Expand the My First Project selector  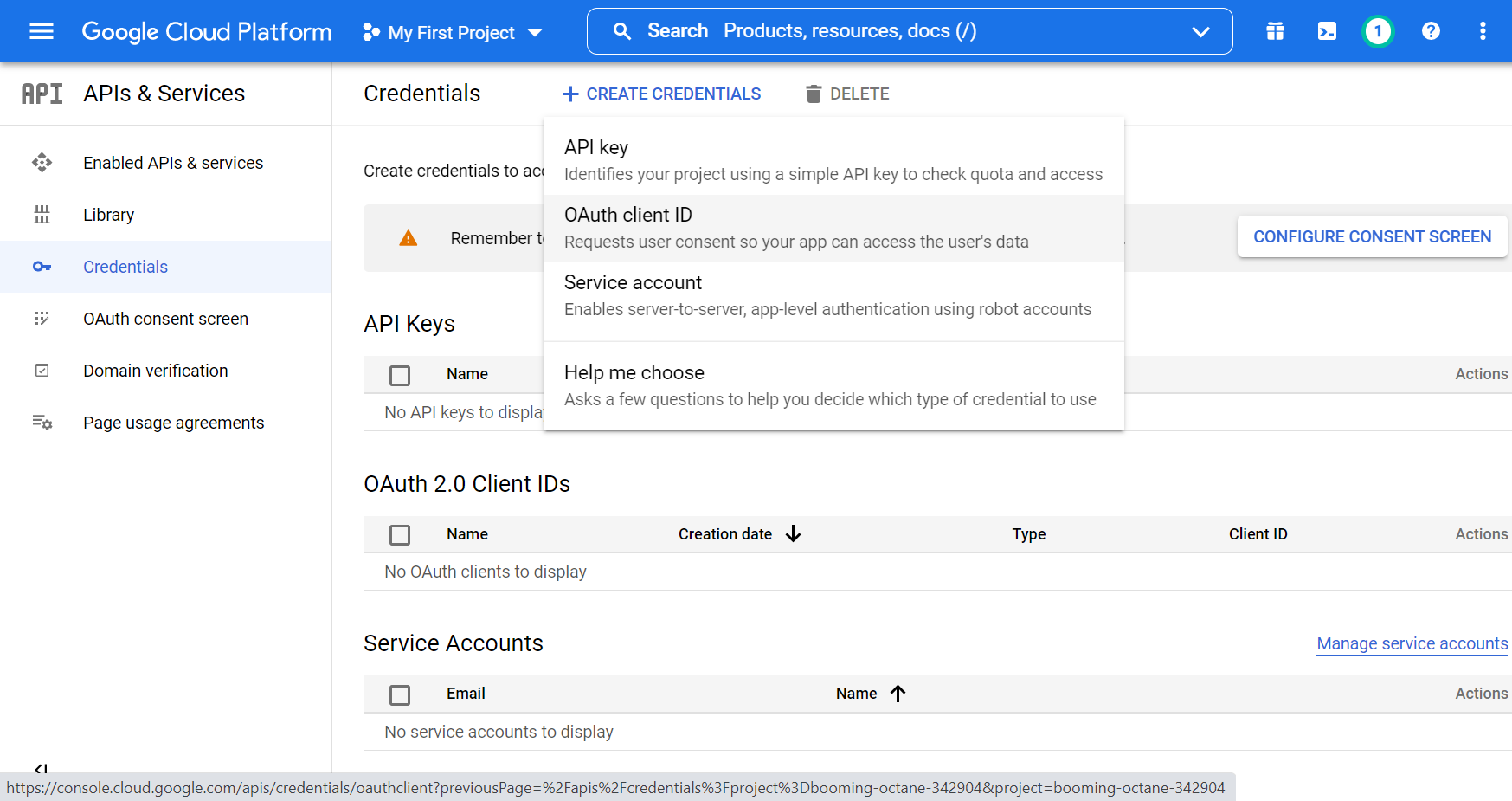[x=452, y=32]
